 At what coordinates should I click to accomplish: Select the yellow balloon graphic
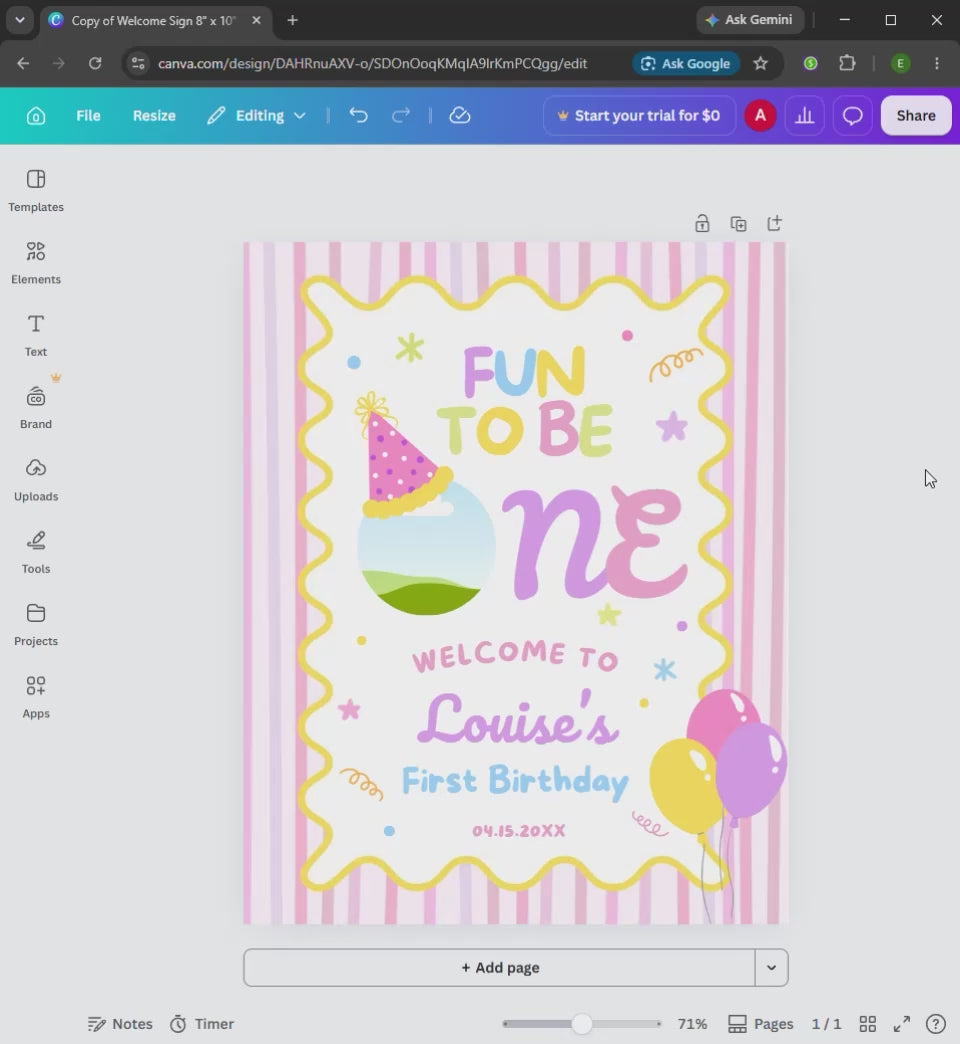click(683, 784)
